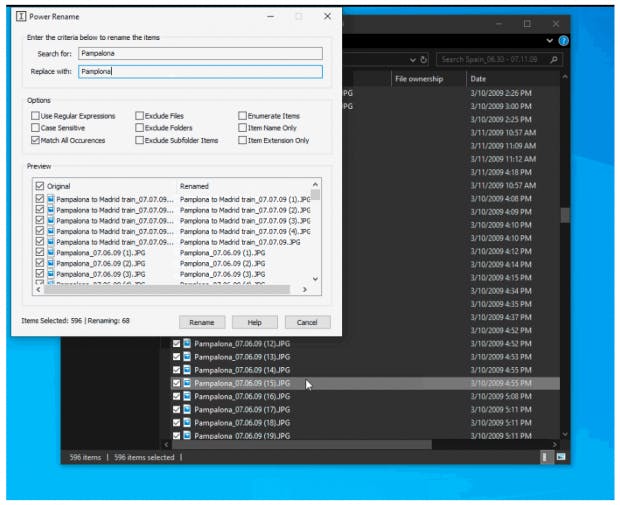Select Pampalona_07.06.09 (19).JPG in Explorer

point(365,435)
